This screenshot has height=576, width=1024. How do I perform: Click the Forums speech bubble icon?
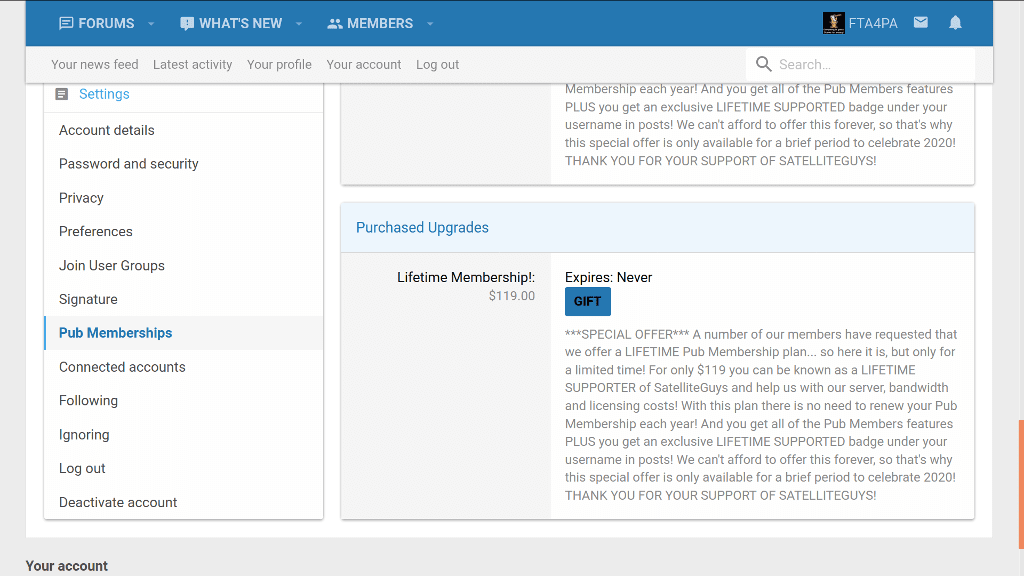tap(67, 23)
